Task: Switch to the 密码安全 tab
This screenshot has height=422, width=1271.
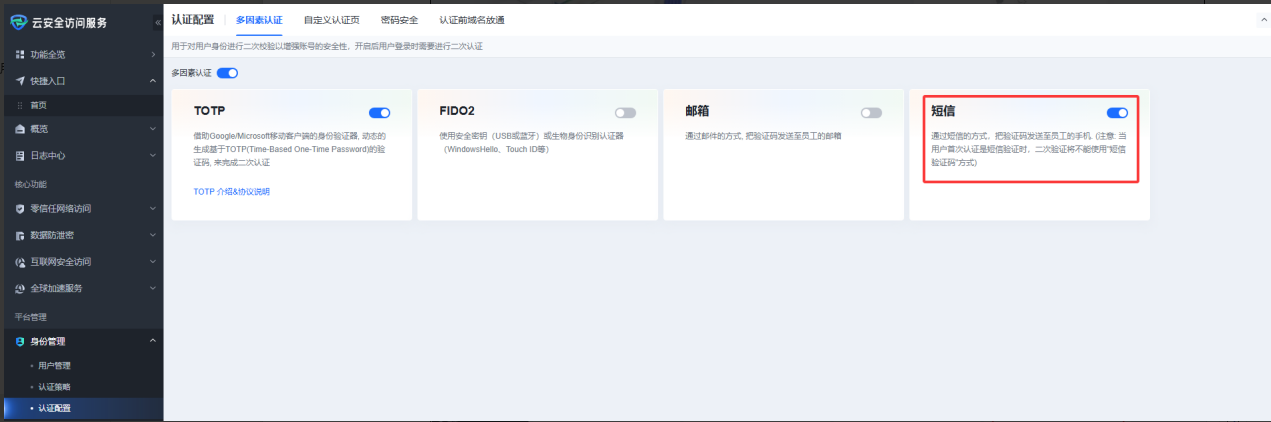Action: [x=399, y=20]
